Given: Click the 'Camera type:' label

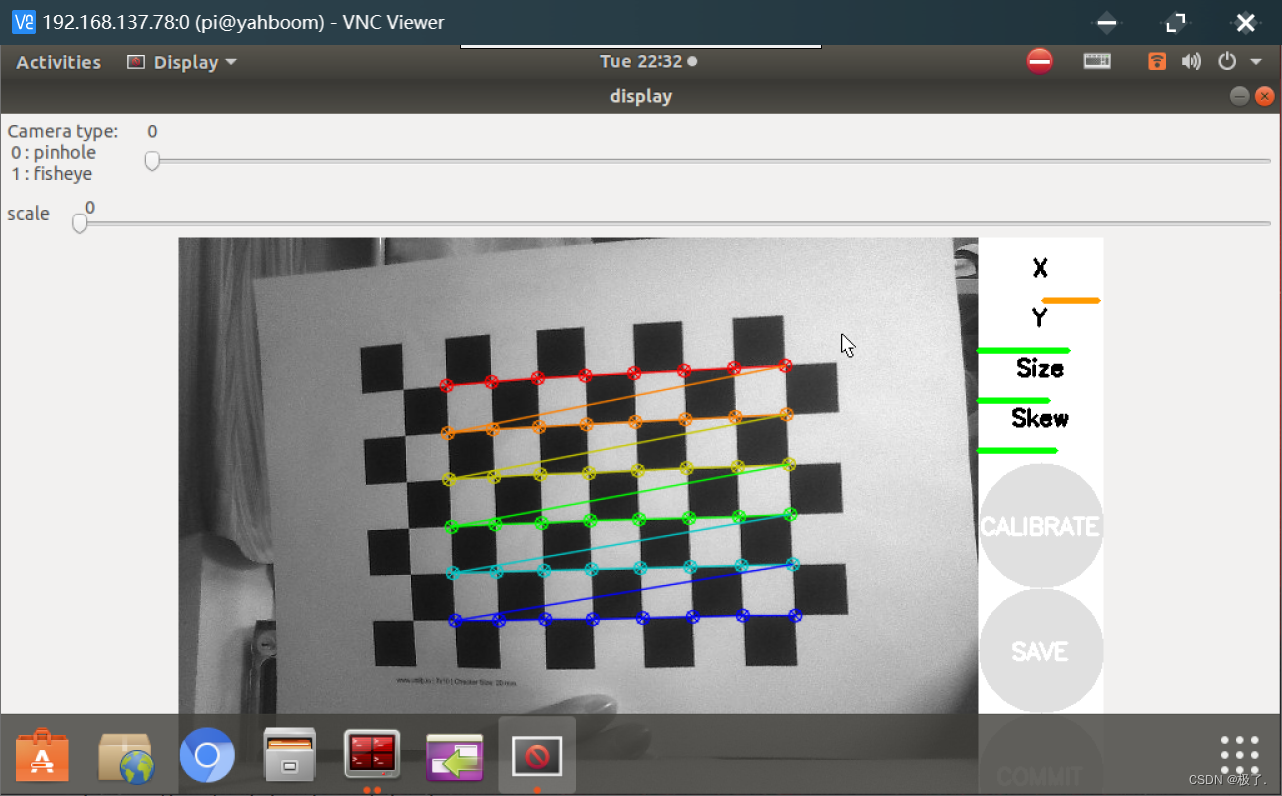Looking at the screenshot, I should point(63,131).
